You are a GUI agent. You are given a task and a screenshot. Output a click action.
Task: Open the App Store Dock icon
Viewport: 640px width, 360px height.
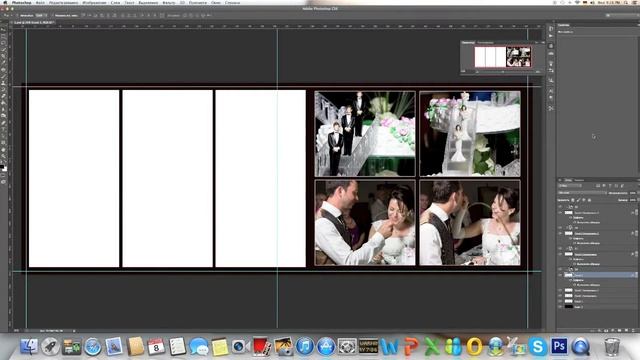click(326, 347)
